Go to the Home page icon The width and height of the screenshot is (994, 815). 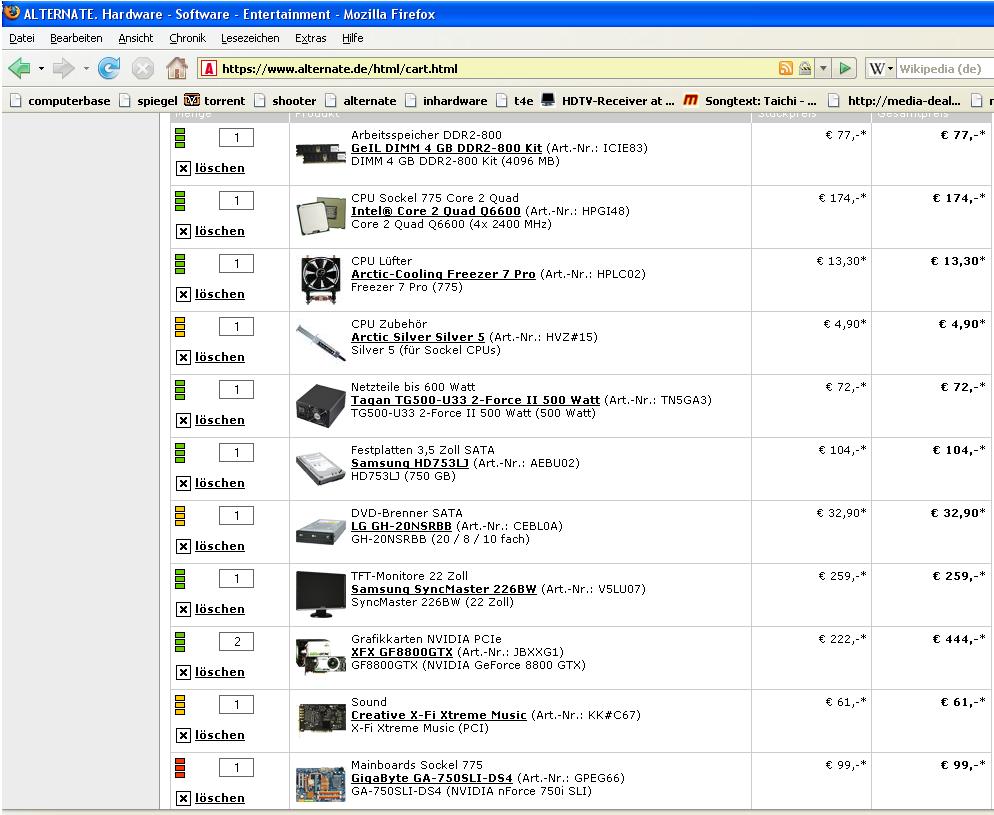coord(177,68)
